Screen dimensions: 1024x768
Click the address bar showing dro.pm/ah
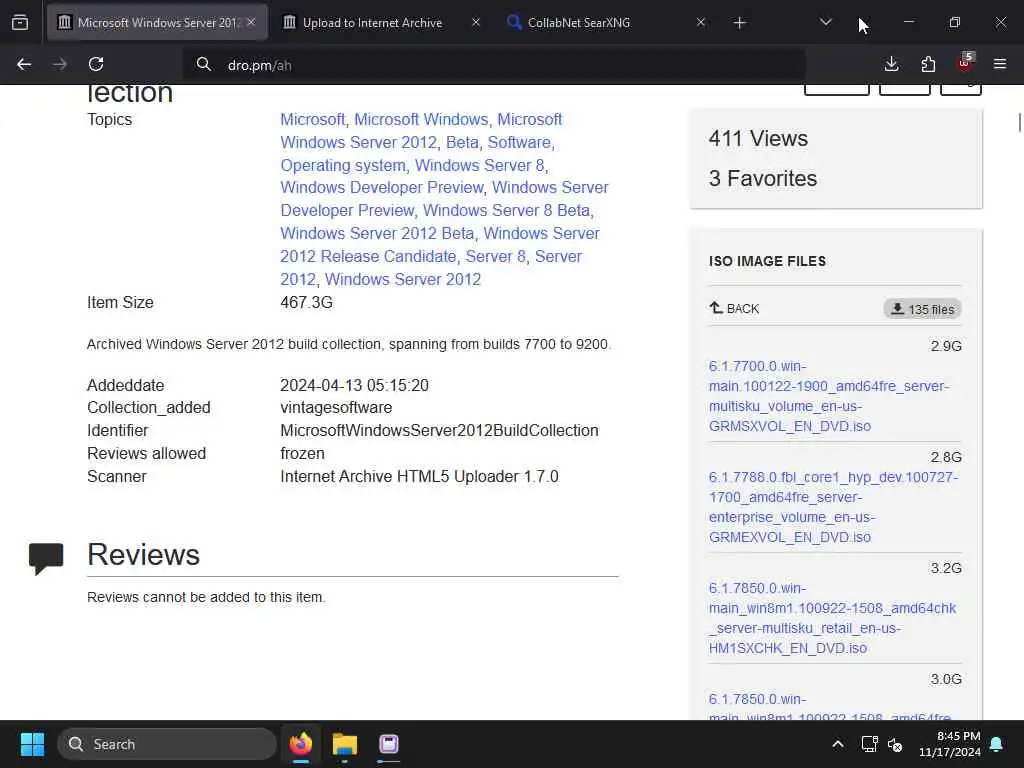(x=494, y=65)
